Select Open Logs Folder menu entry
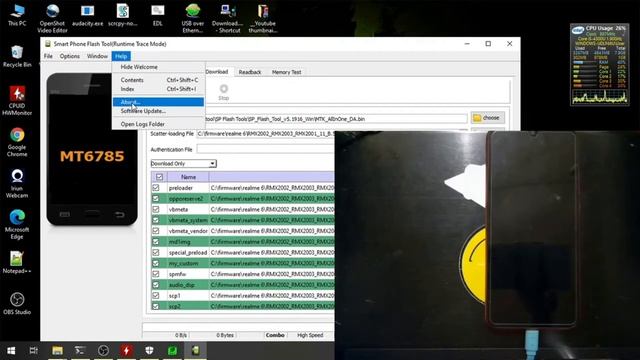 (158, 124)
